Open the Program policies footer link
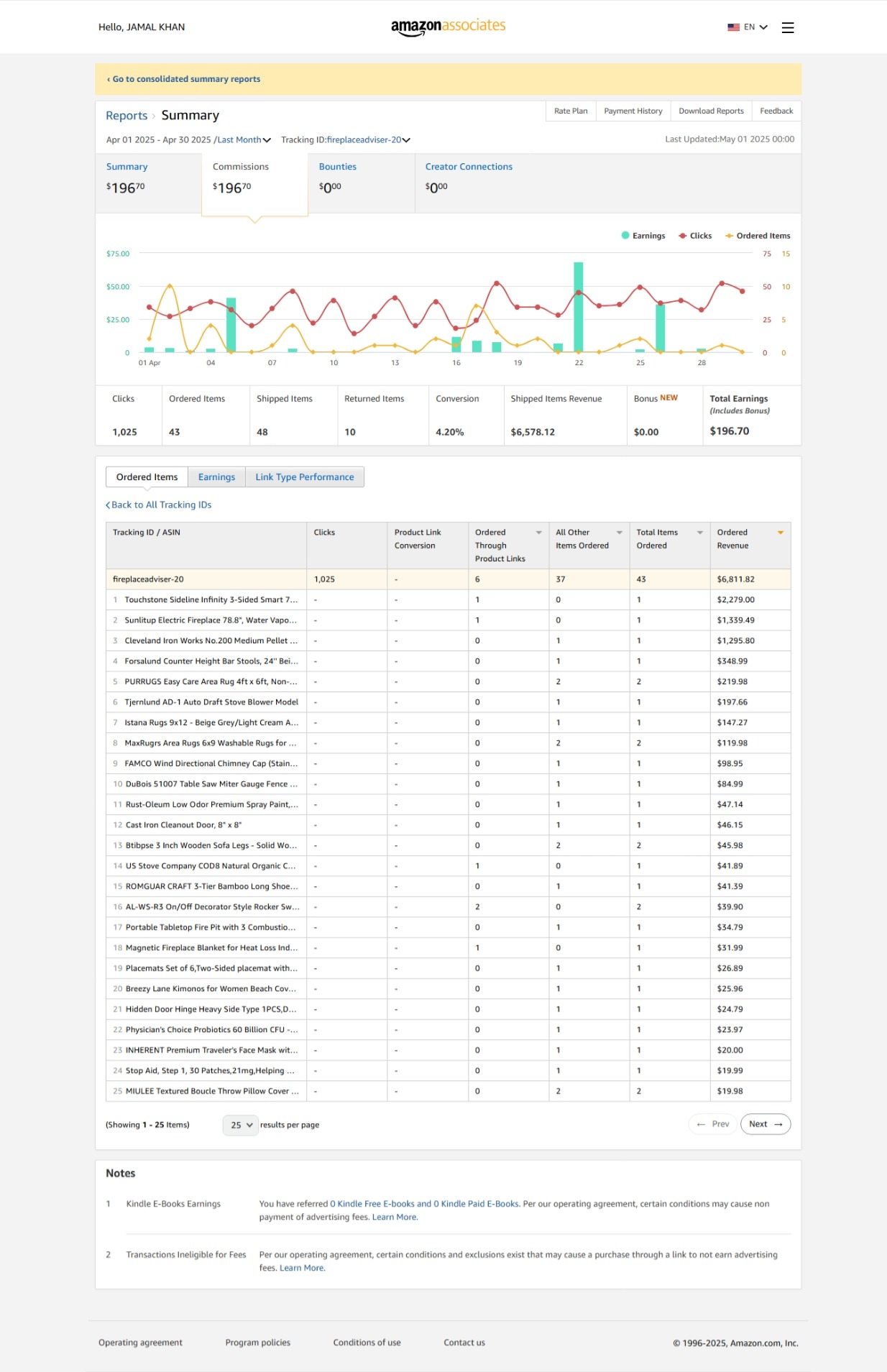 258,1343
